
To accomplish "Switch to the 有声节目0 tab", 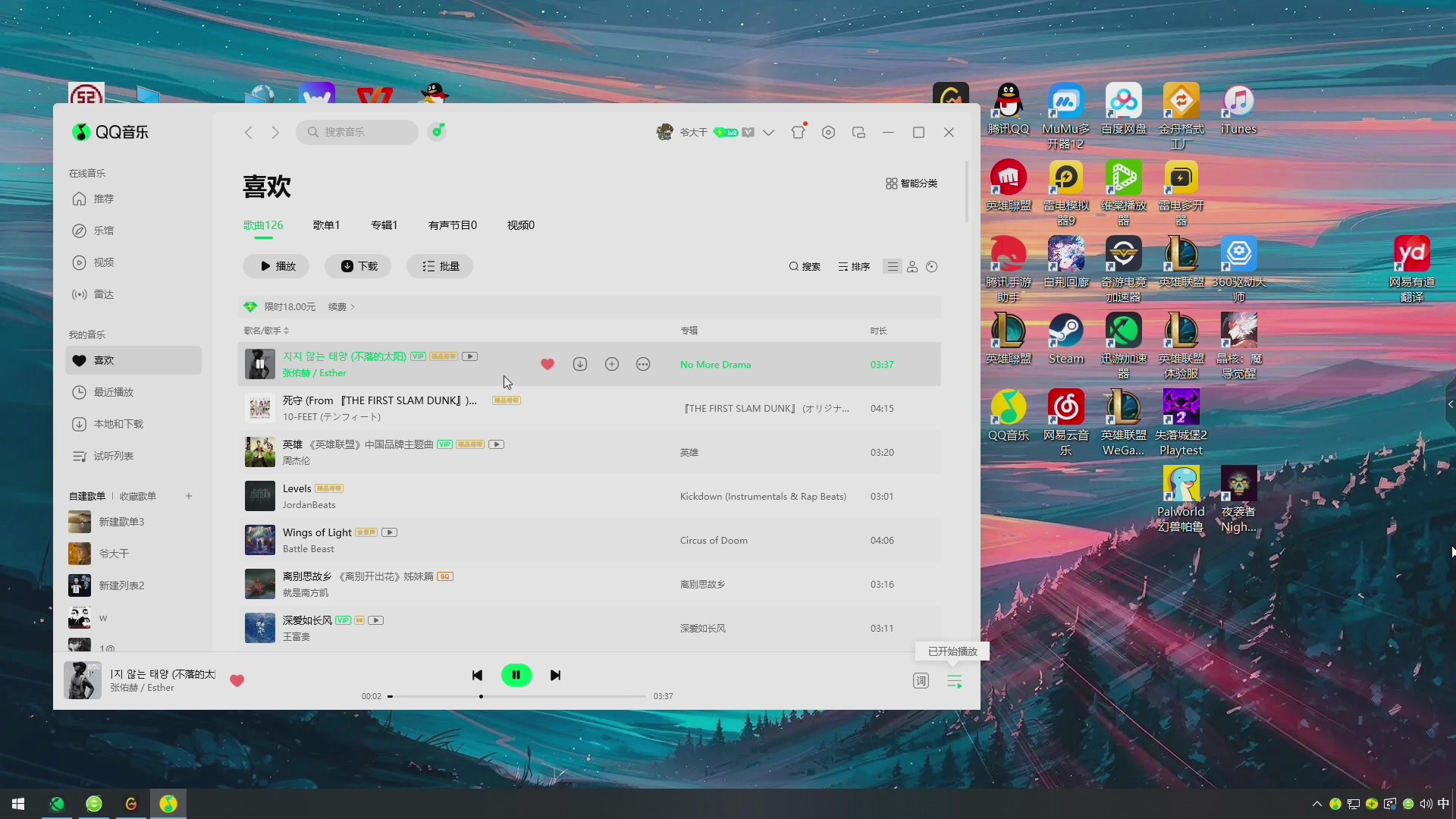I will [453, 225].
